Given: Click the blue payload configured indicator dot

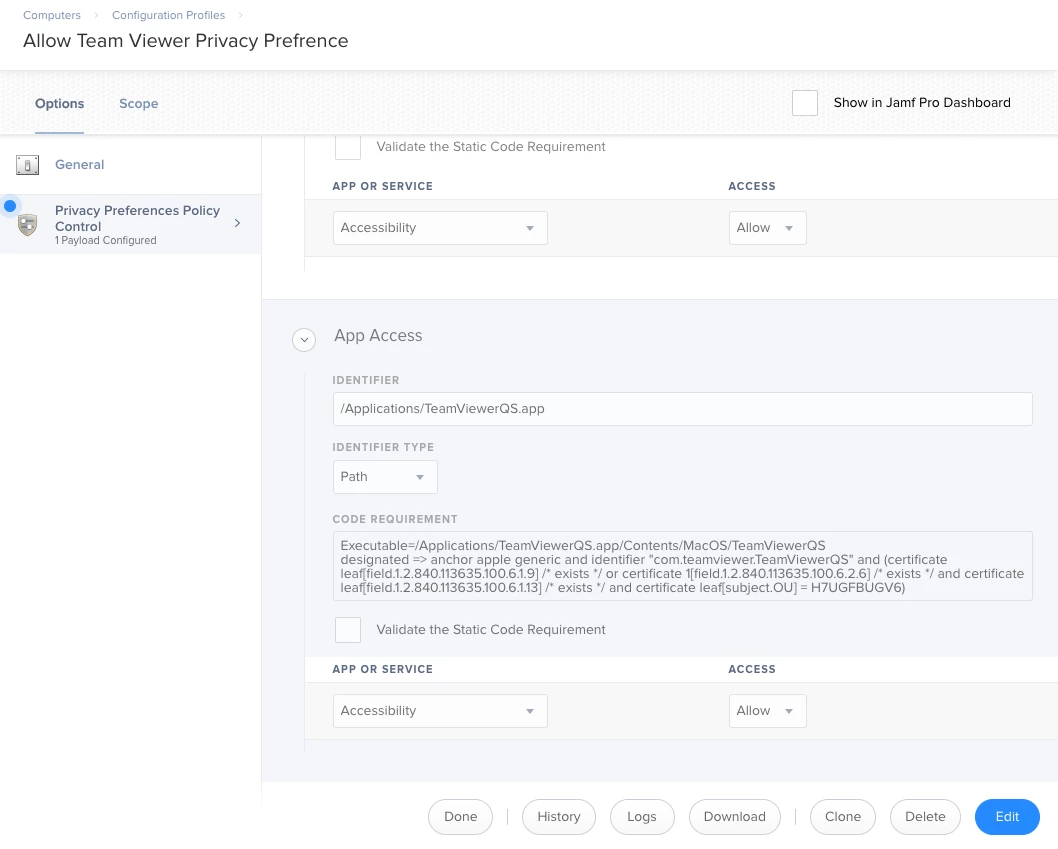Looking at the screenshot, I should coord(10,206).
